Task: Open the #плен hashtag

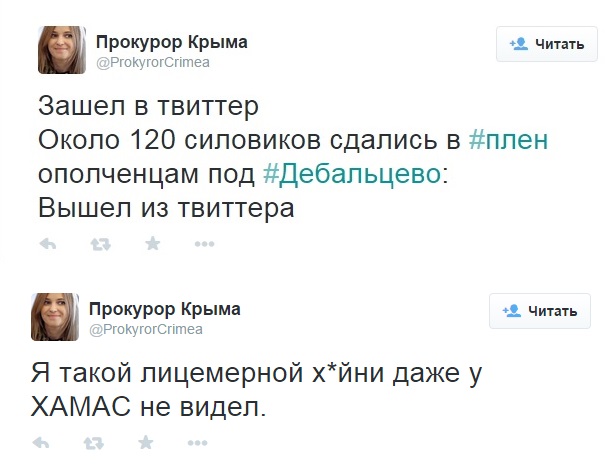Action: (x=508, y=141)
